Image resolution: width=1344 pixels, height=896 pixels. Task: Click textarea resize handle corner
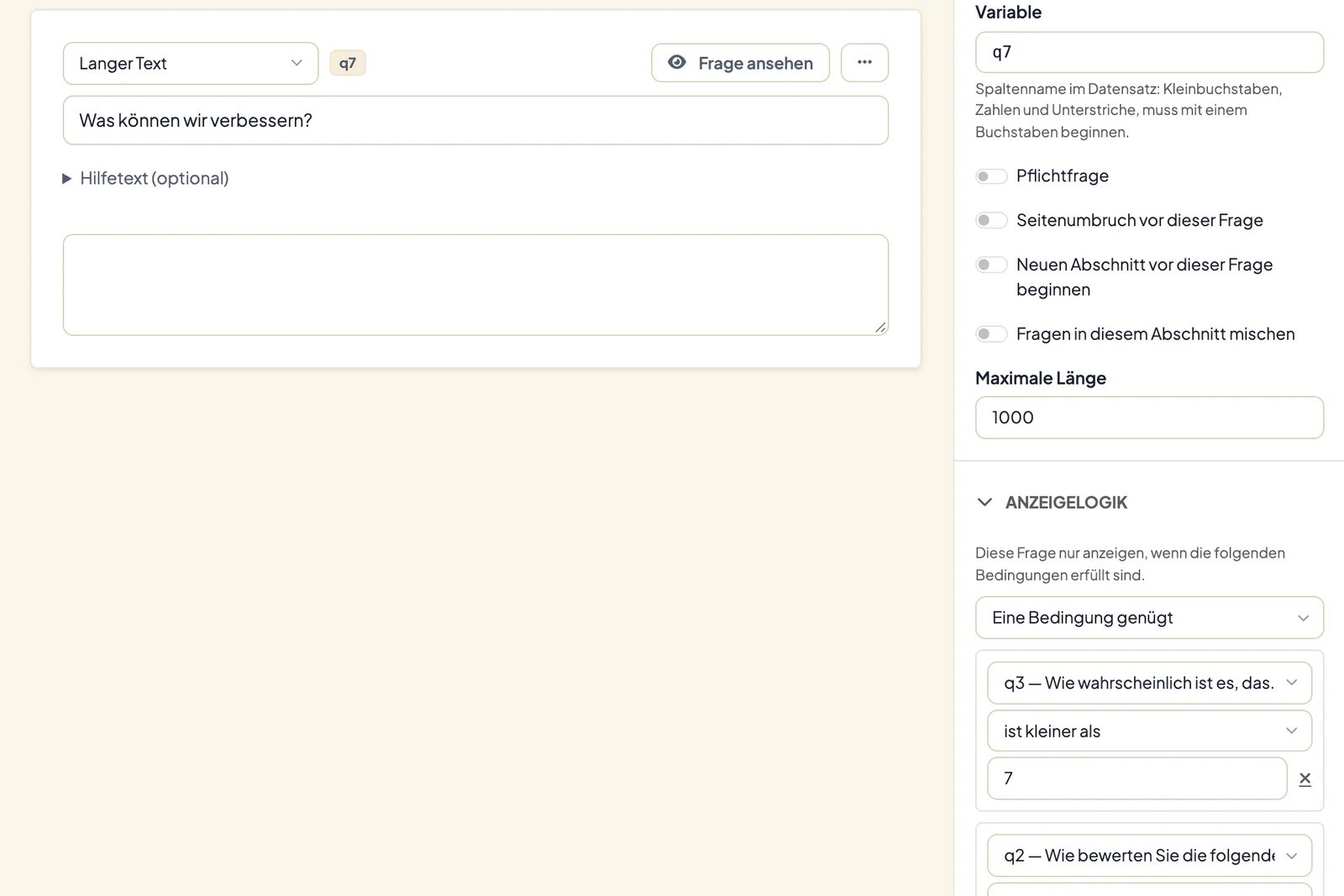click(879, 327)
